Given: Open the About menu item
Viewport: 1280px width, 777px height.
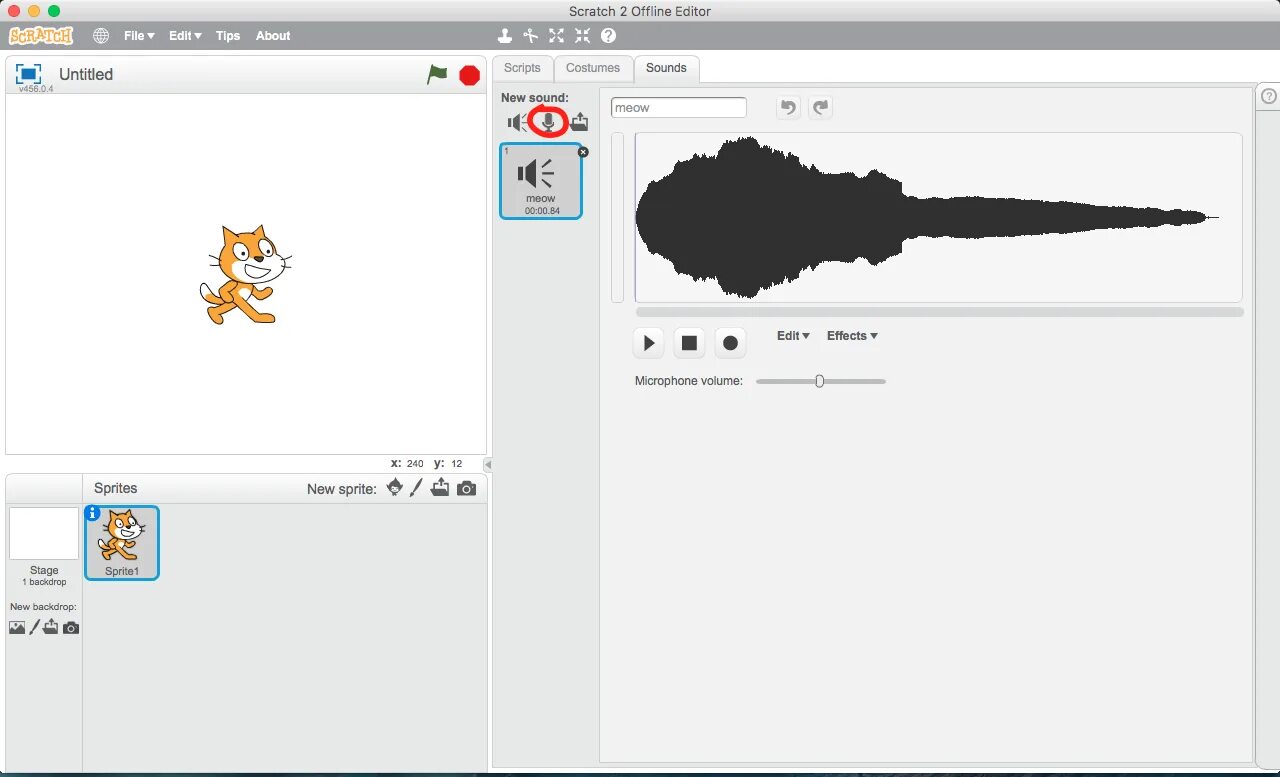Looking at the screenshot, I should pos(273,36).
